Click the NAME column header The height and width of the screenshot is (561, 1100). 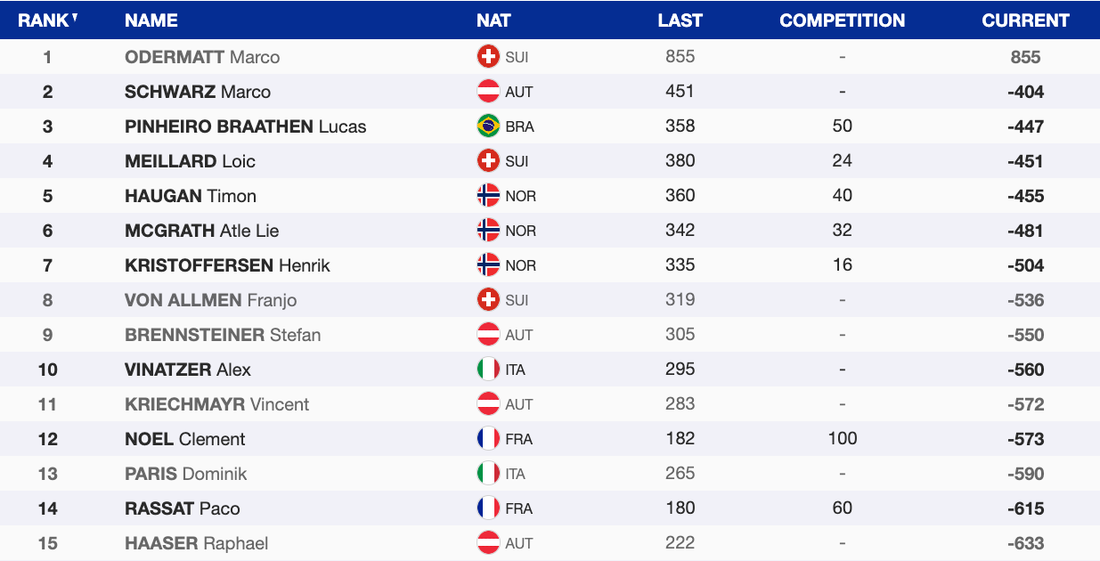pyautogui.click(x=151, y=20)
